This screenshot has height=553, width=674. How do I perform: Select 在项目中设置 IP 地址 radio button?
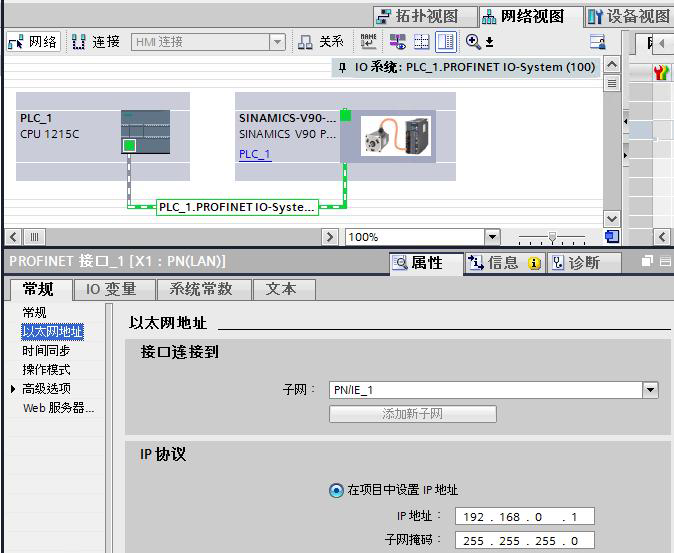[336, 490]
